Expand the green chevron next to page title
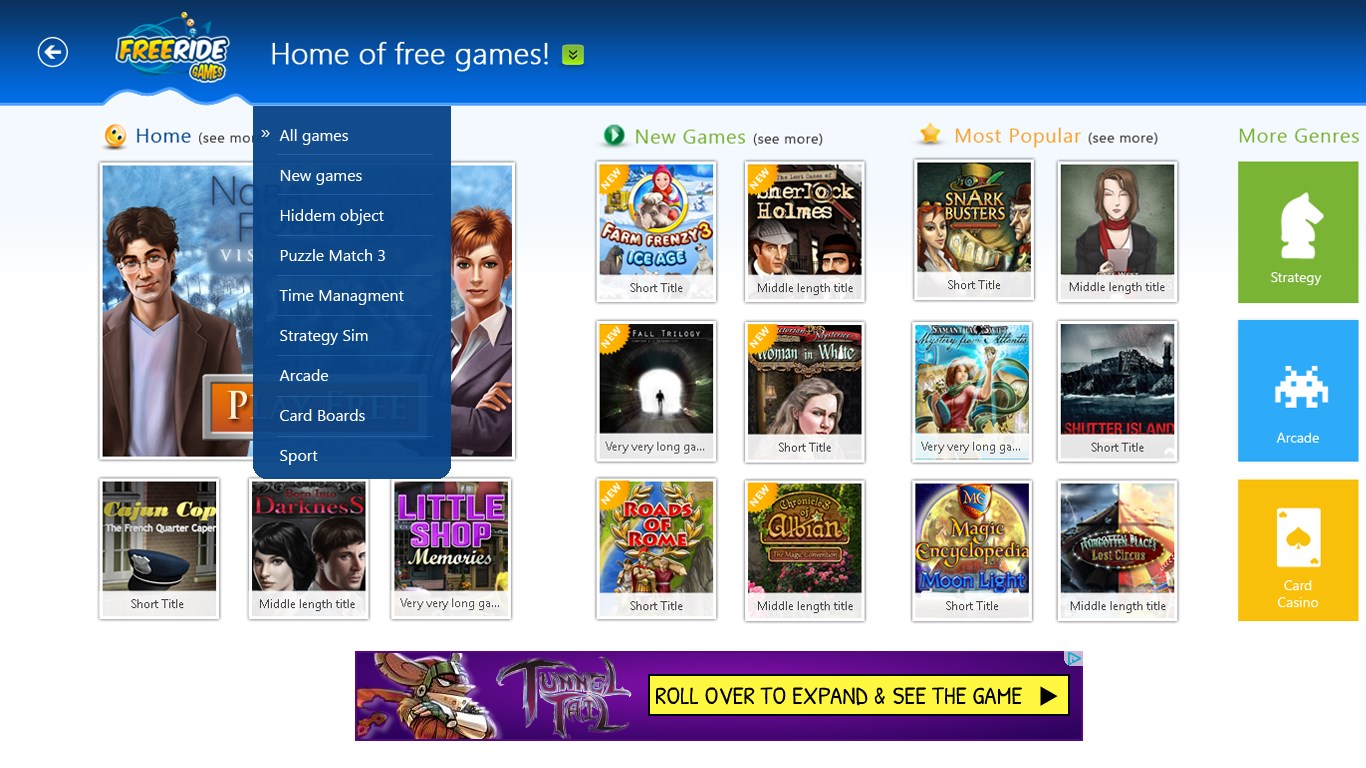This screenshot has height=768, width=1366. (x=571, y=54)
